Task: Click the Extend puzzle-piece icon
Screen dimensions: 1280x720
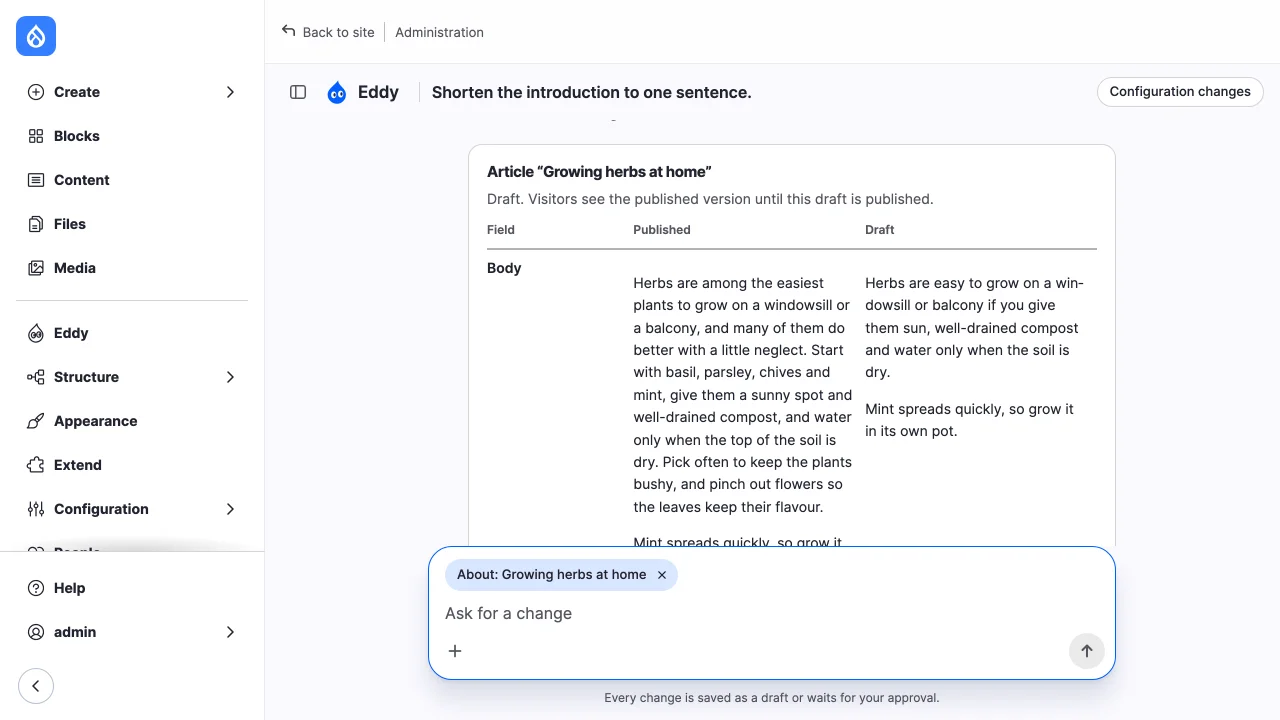Action: click(36, 465)
